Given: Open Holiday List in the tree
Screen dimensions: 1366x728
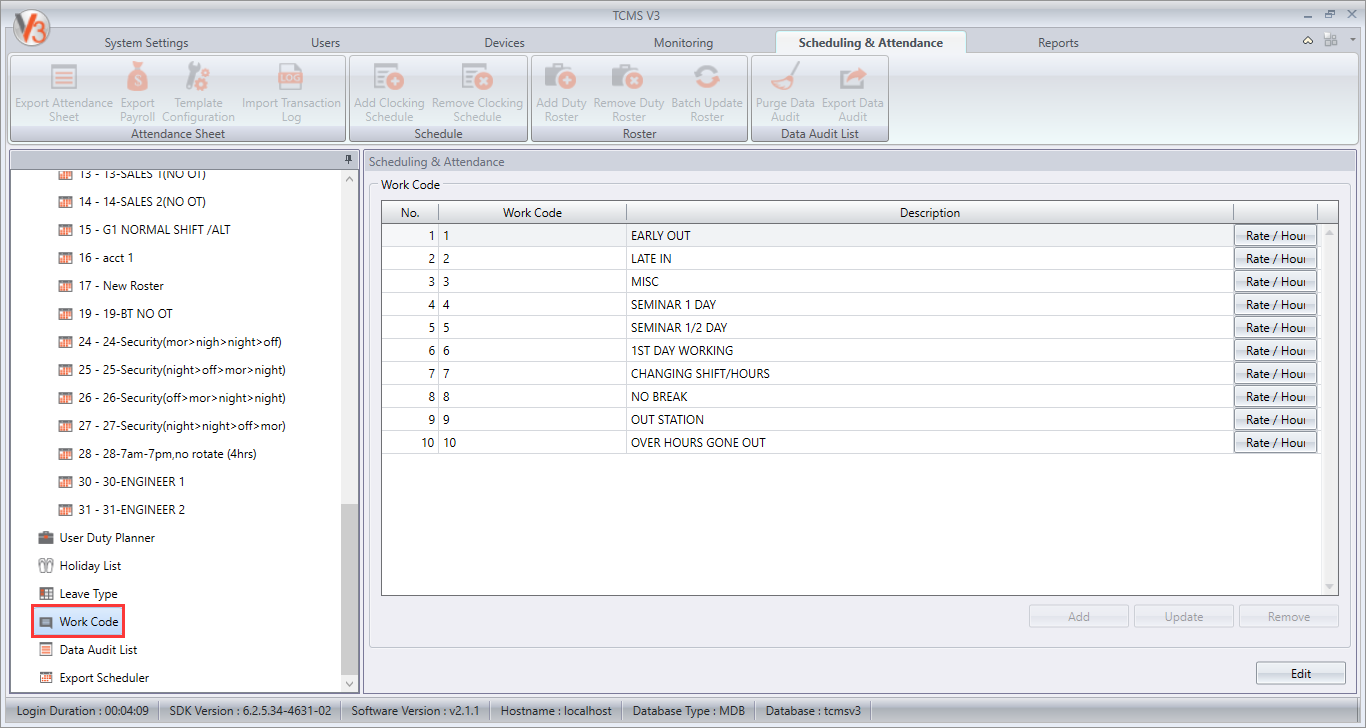Looking at the screenshot, I should [x=90, y=566].
